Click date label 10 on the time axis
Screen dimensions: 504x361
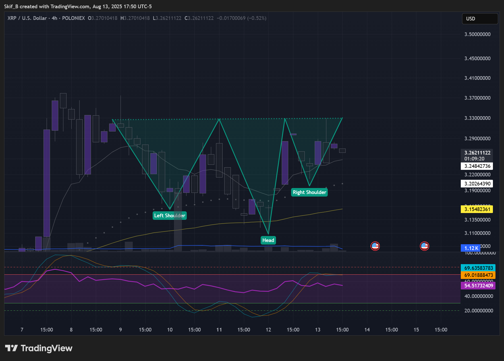click(x=170, y=330)
